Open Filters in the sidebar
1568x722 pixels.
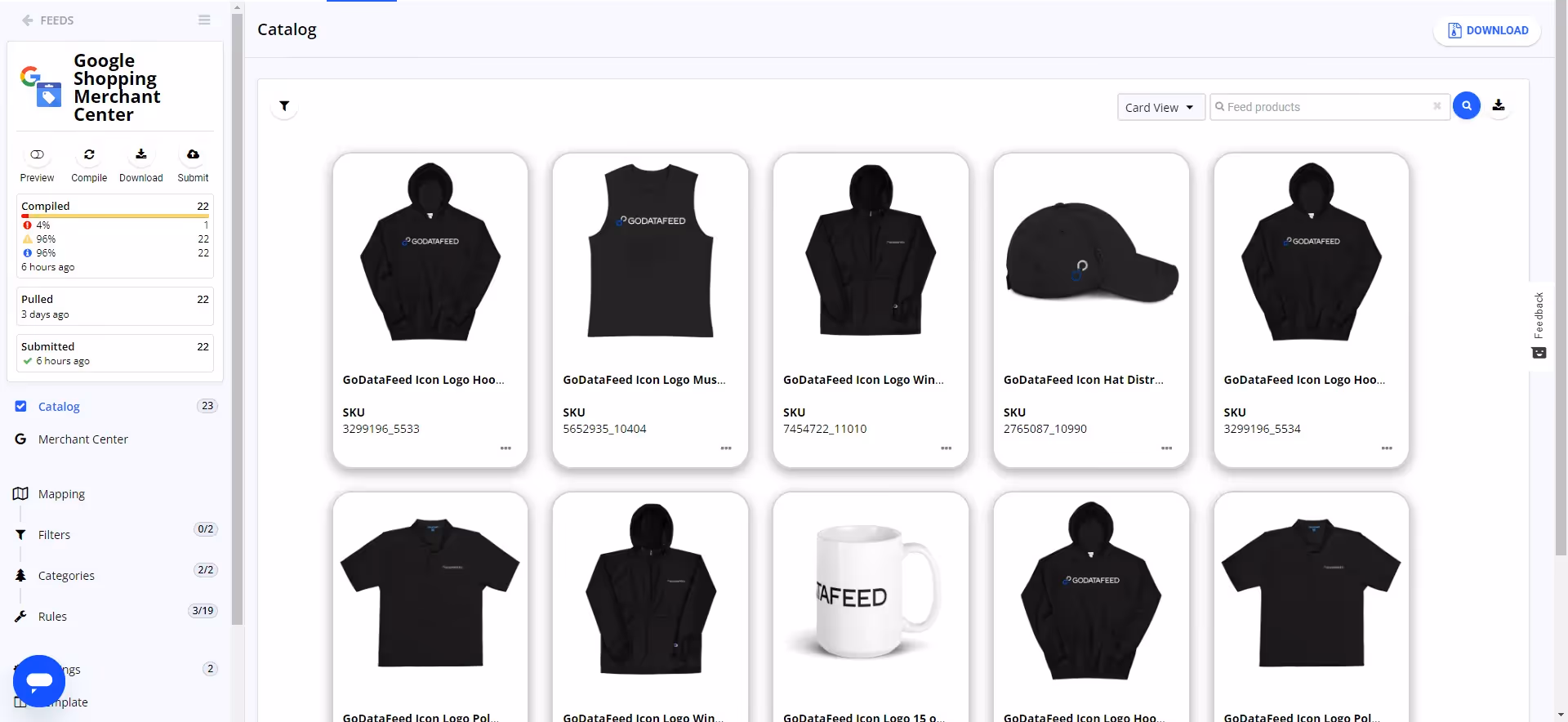coord(54,535)
